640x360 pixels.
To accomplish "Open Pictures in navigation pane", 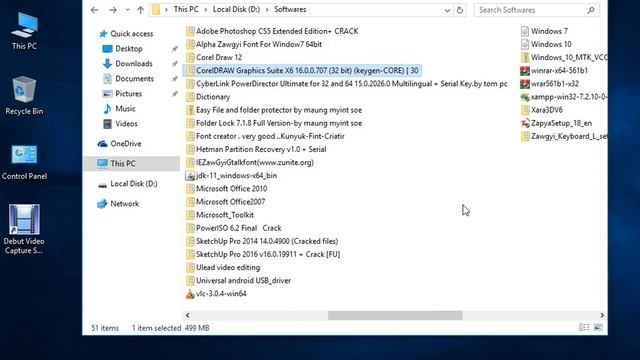I will coord(122,94).
